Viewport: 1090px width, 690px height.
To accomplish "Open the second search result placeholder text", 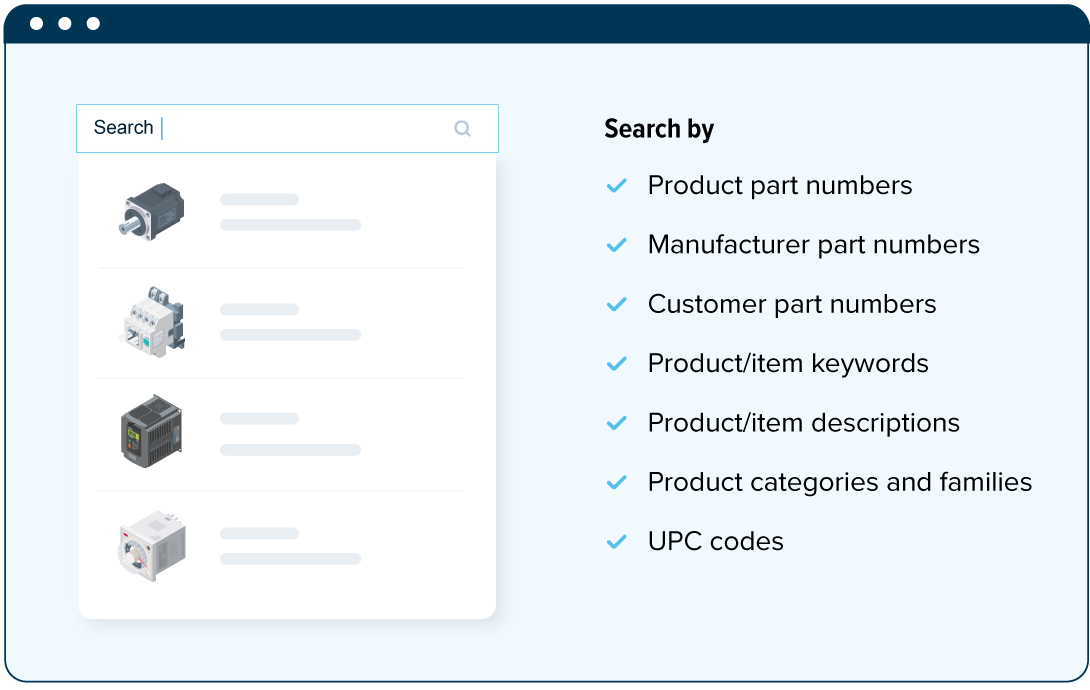I will (290, 322).
